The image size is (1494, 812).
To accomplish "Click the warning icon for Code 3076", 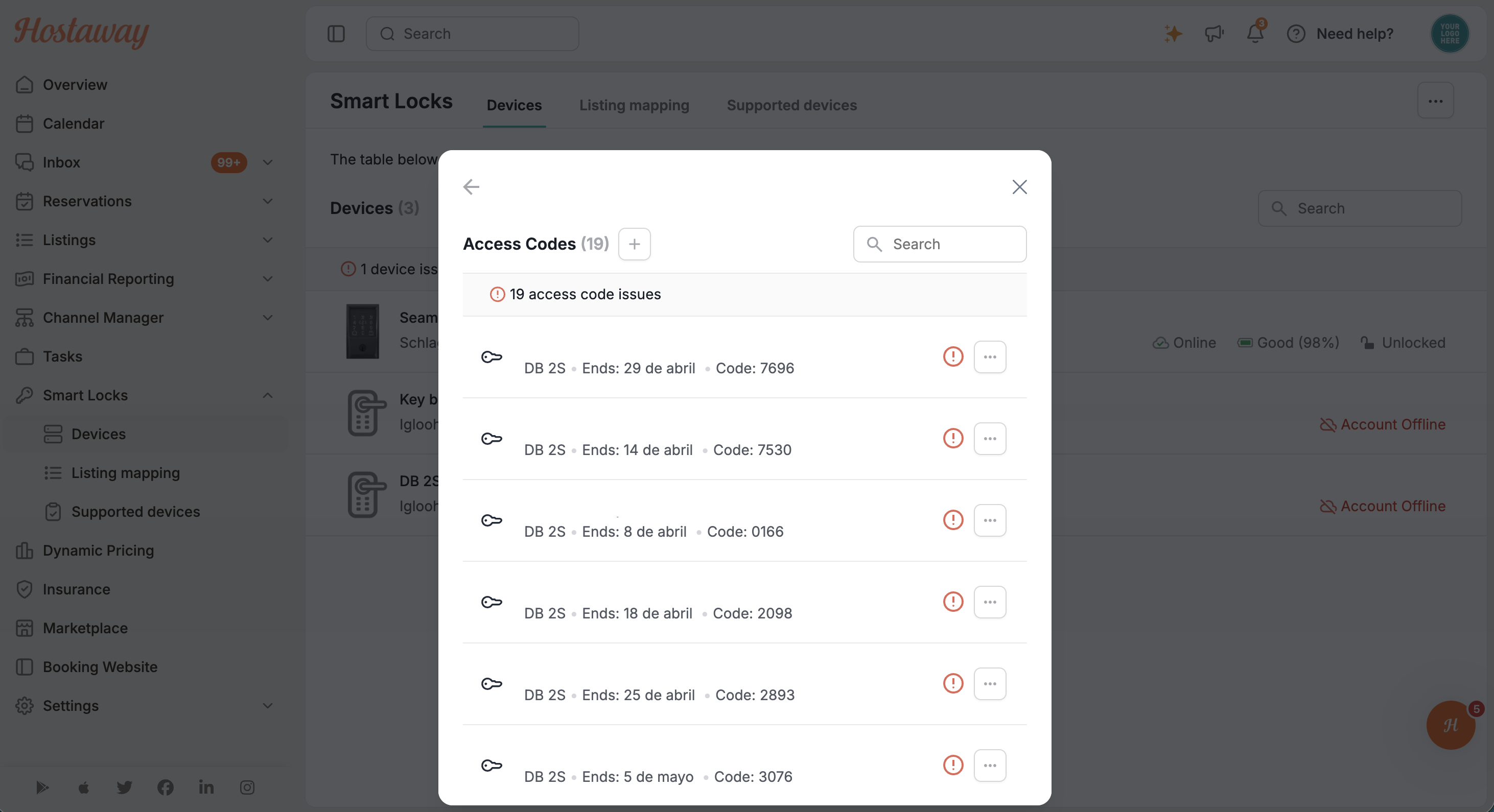I will click(x=953, y=765).
